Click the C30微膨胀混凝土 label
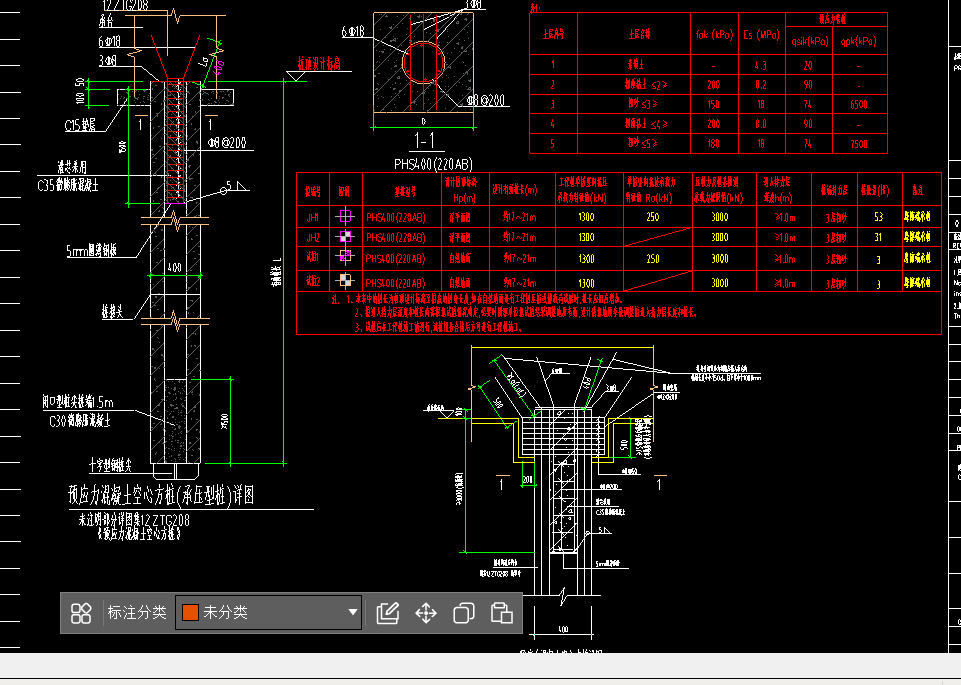961x685 pixels. 80,421
